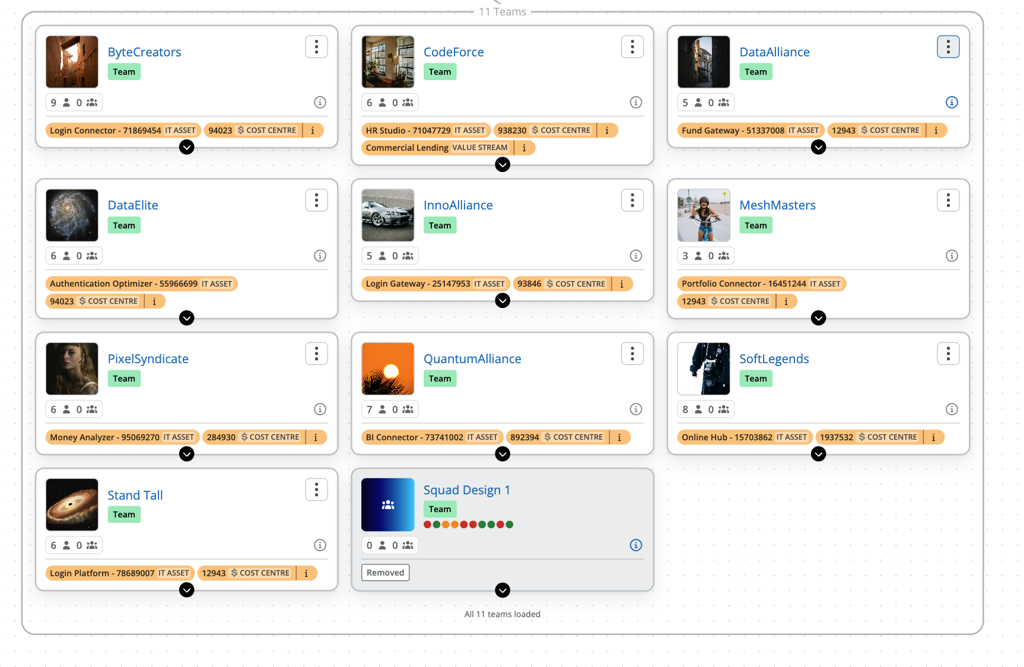Show info for the SoftLegends team
1024x667 pixels.
tap(952, 409)
